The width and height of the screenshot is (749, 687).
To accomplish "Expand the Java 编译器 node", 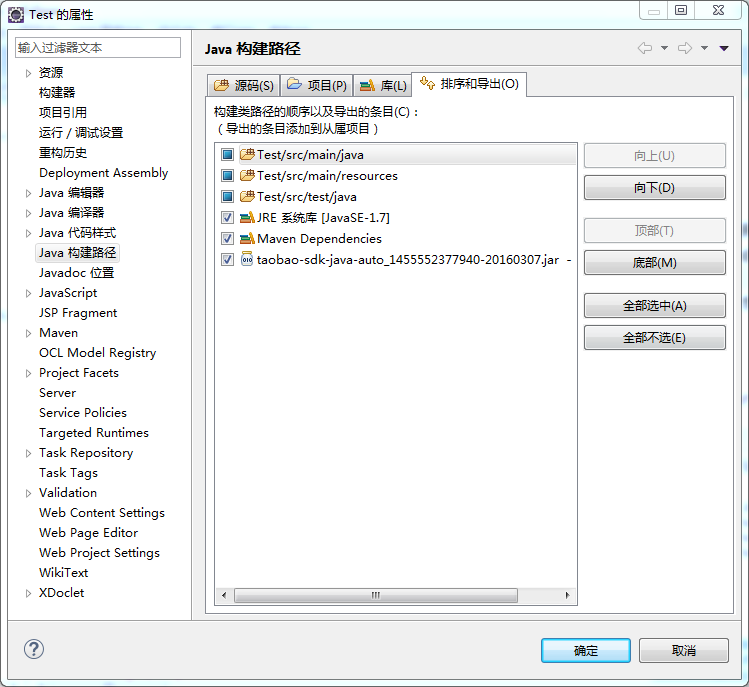I will [x=28, y=213].
